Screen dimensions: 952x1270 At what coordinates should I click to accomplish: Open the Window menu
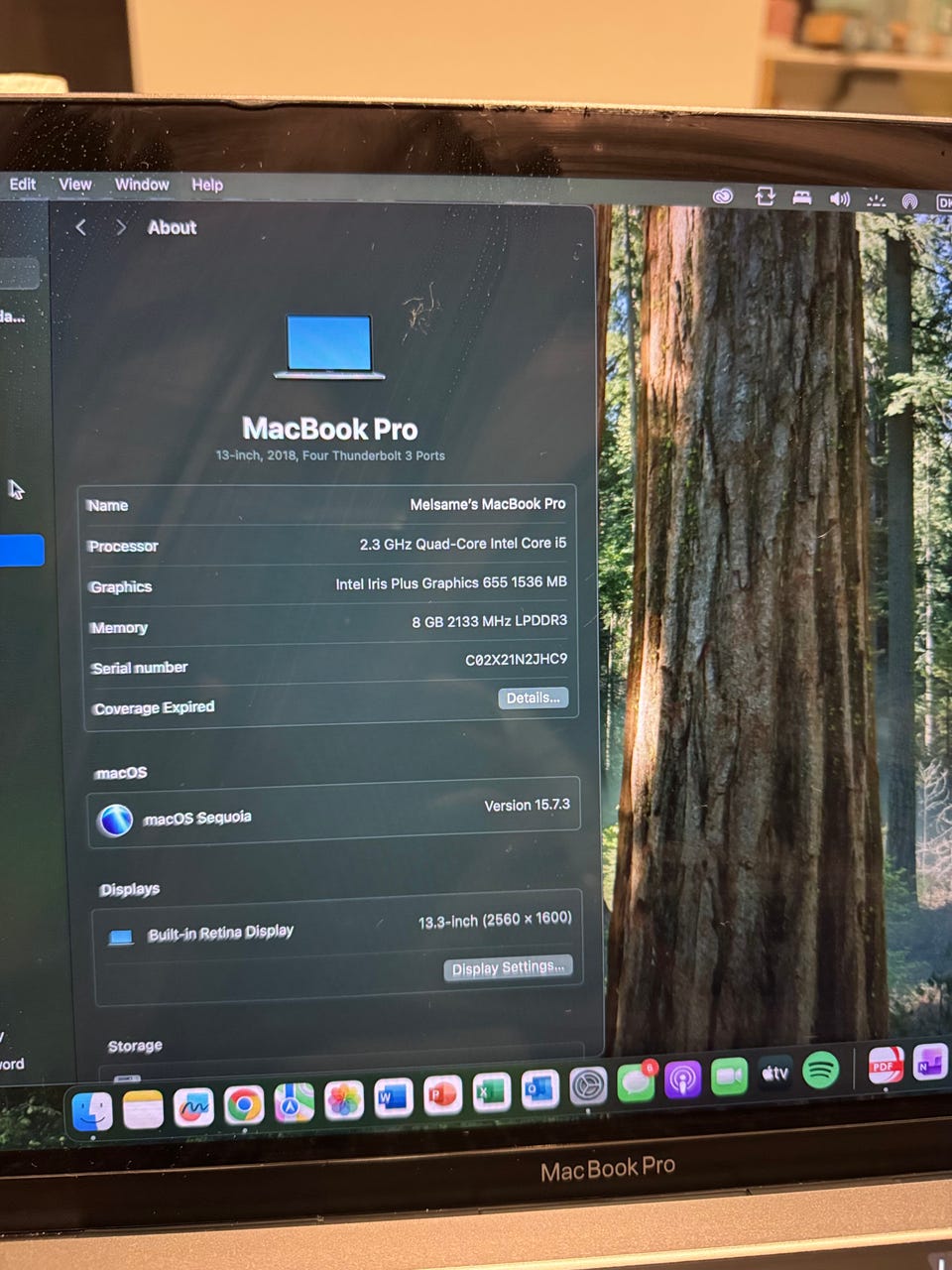(x=142, y=185)
